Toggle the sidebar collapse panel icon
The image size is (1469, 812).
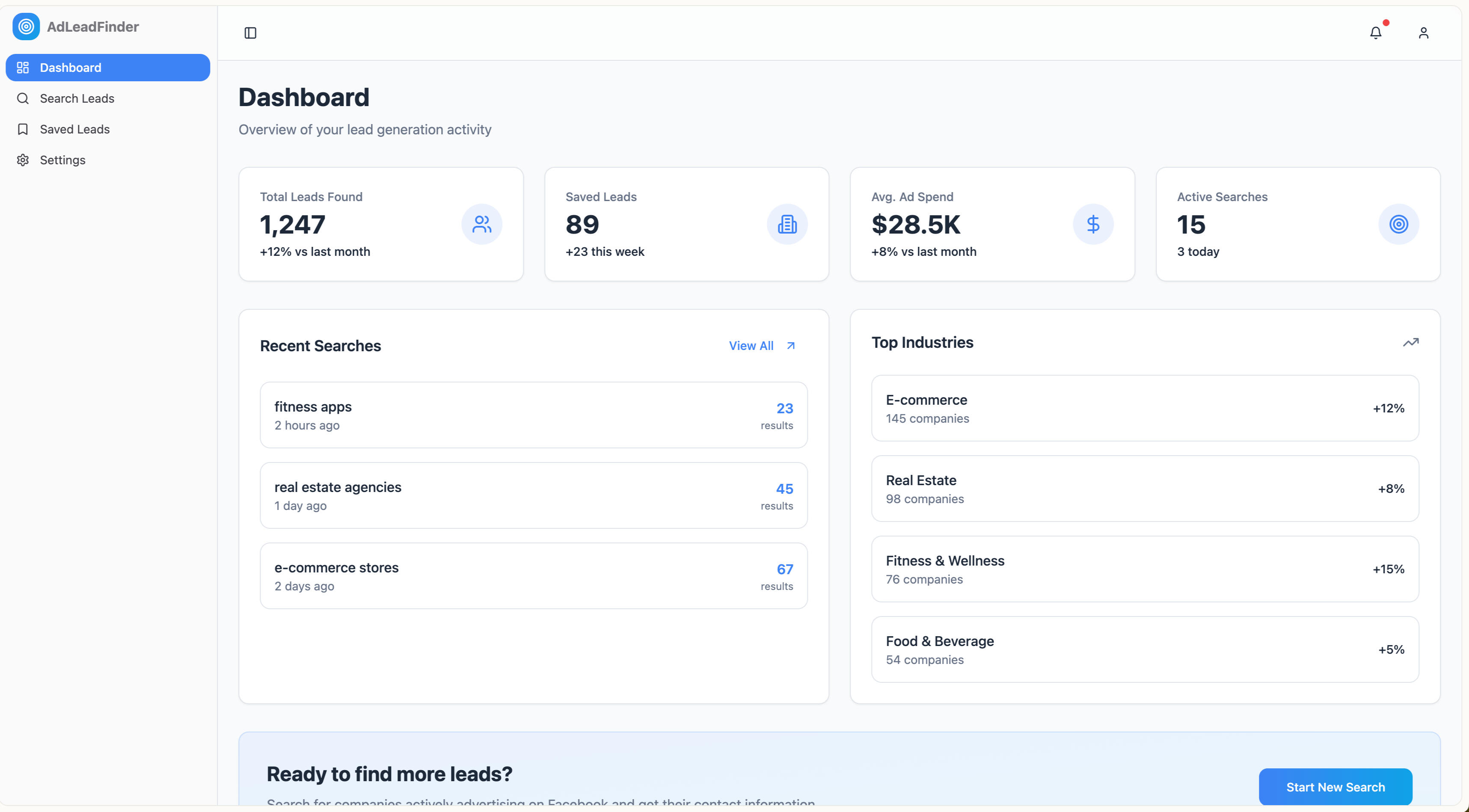pos(250,33)
